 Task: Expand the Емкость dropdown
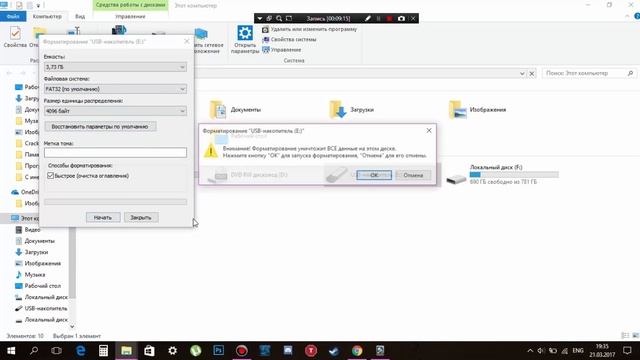(182, 67)
